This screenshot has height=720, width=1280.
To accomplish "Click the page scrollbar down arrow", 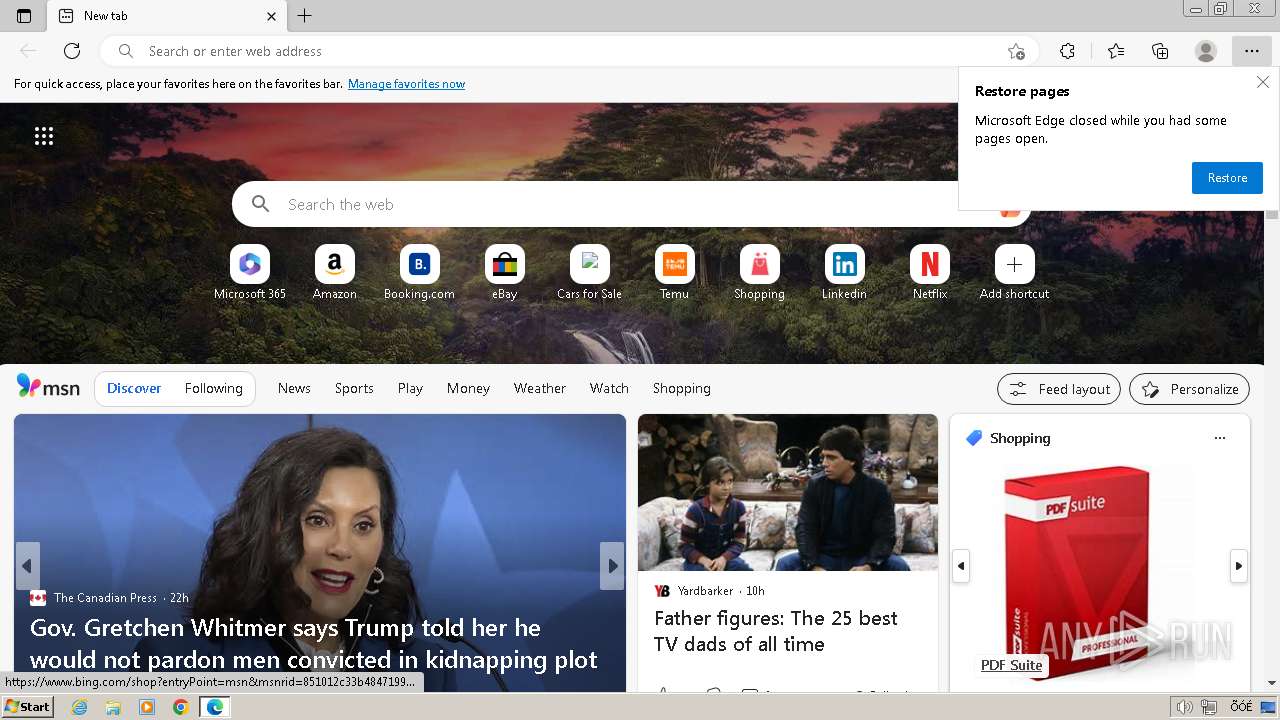I will pyautogui.click(x=1272, y=684).
